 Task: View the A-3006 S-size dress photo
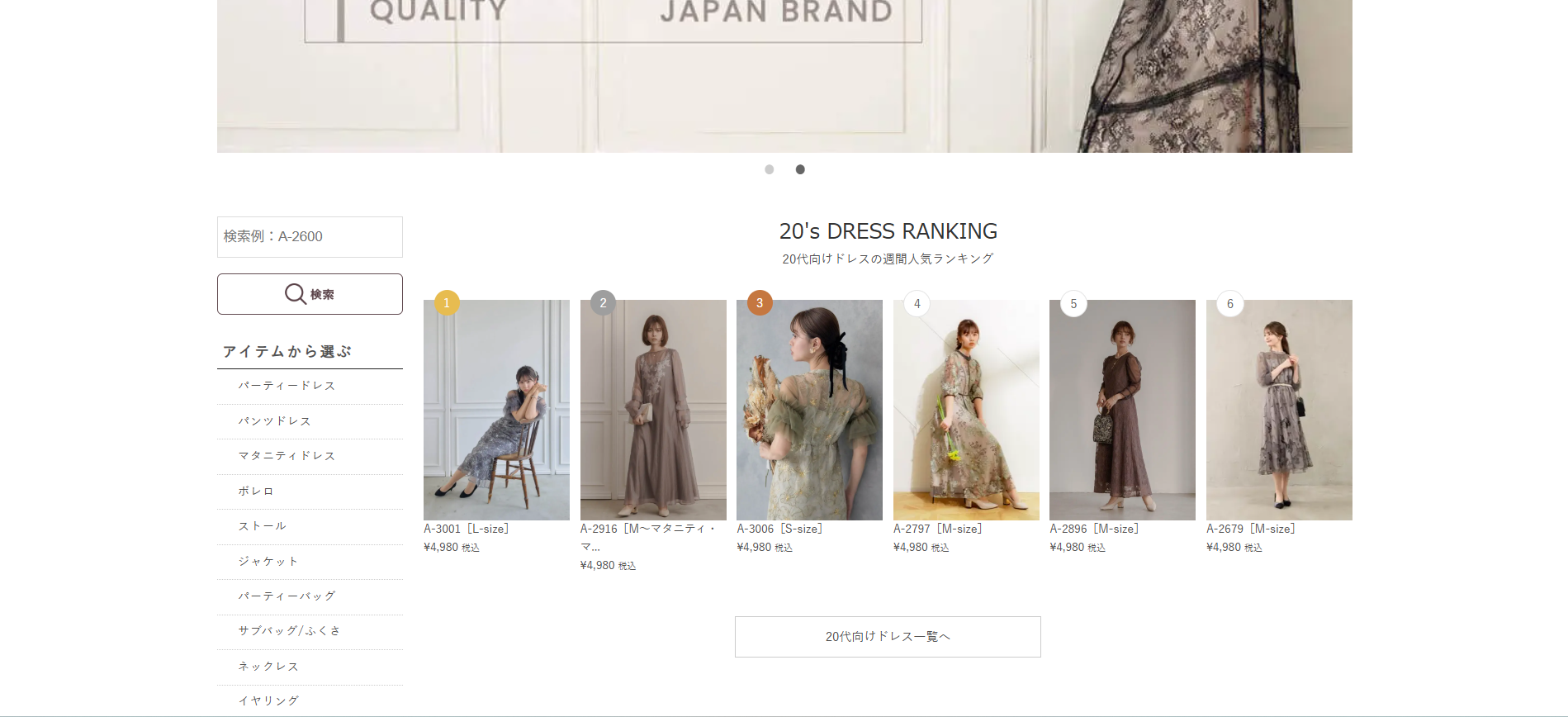coord(809,410)
